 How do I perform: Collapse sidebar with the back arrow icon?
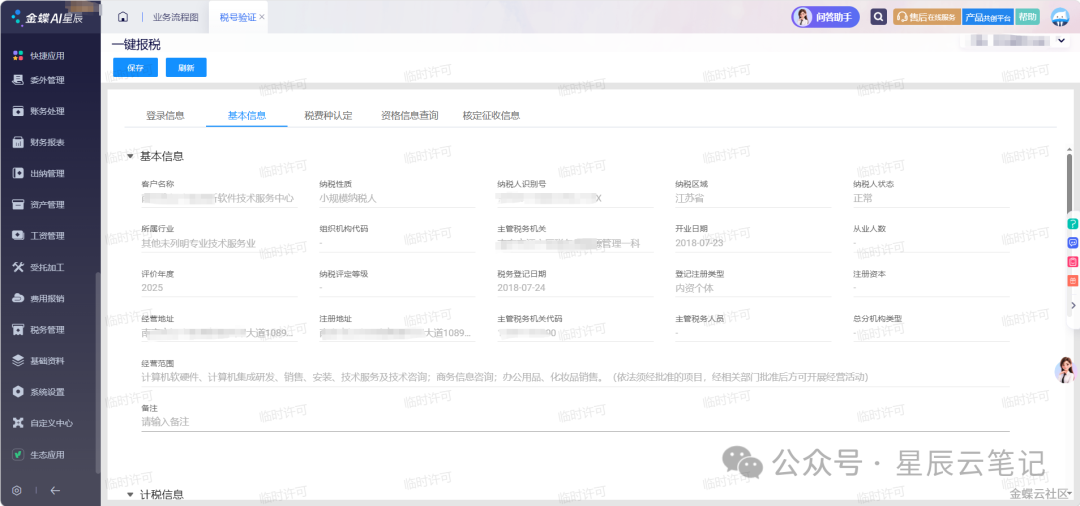click(x=56, y=490)
